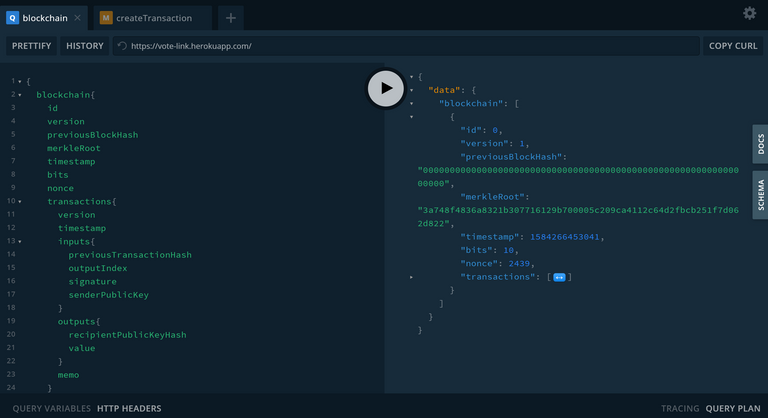Click the outputs block at line 19
Screen dimensions: 768x418
point(79,321)
